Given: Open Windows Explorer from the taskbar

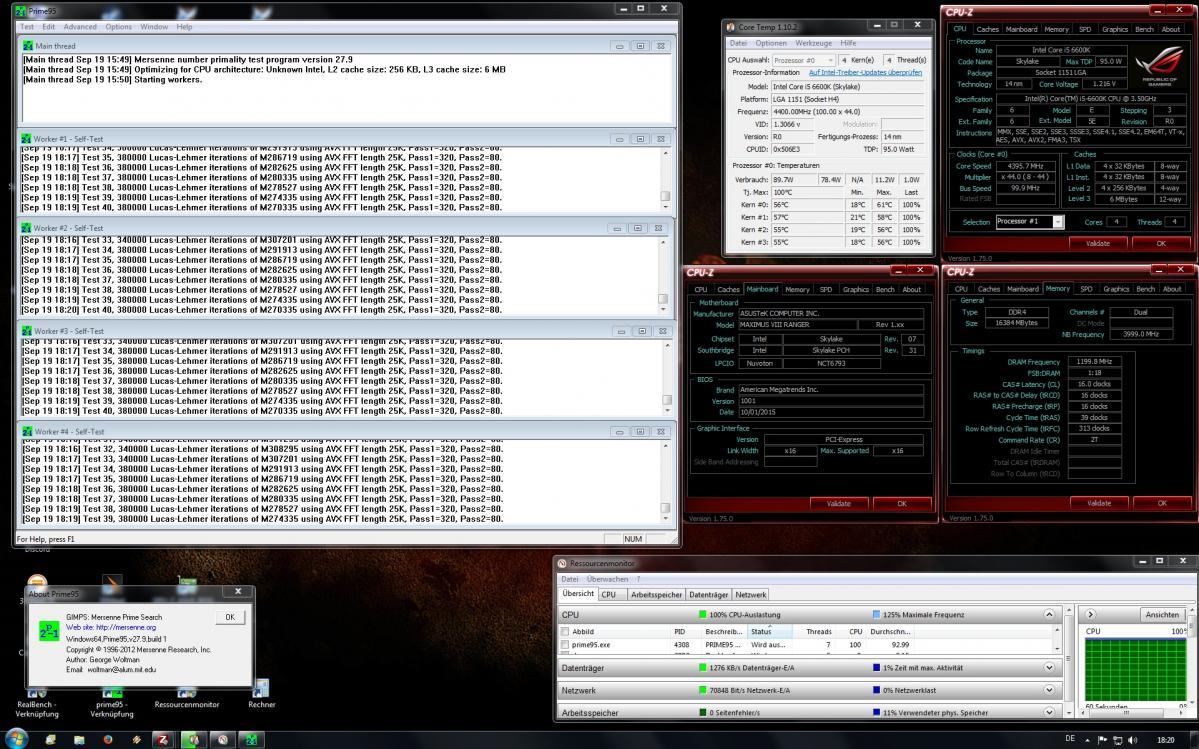Looking at the screenshot, I should tap(79, 740).
